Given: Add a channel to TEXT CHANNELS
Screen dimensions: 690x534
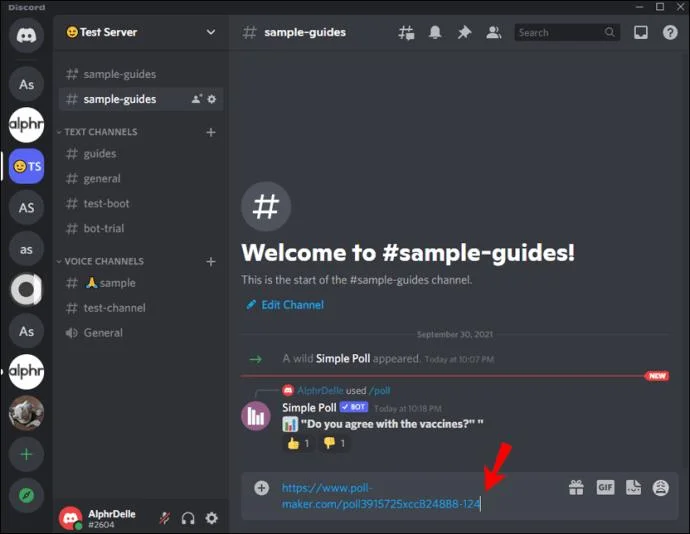Looking at the screenshot, I should [x=211, y=132].
